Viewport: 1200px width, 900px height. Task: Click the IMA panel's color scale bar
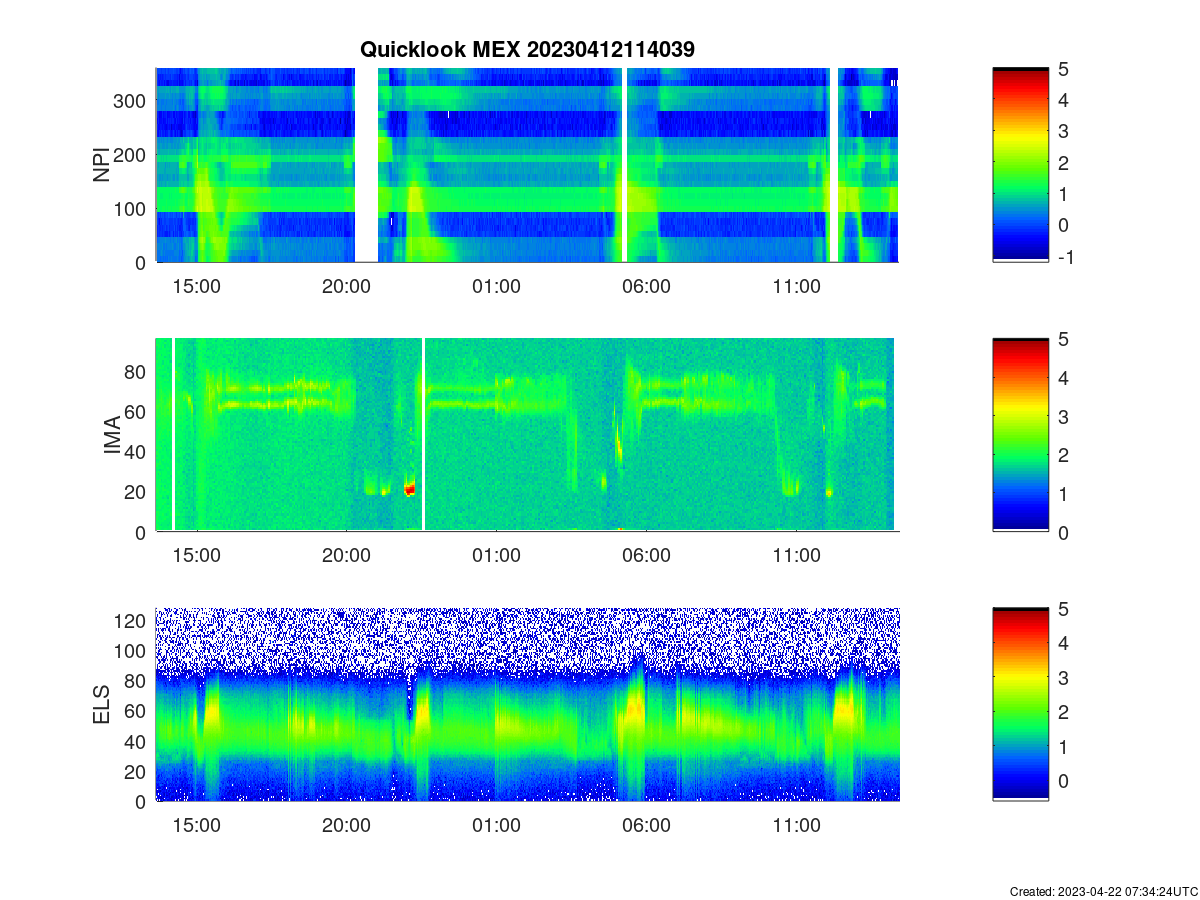[x=1021, y=435]
